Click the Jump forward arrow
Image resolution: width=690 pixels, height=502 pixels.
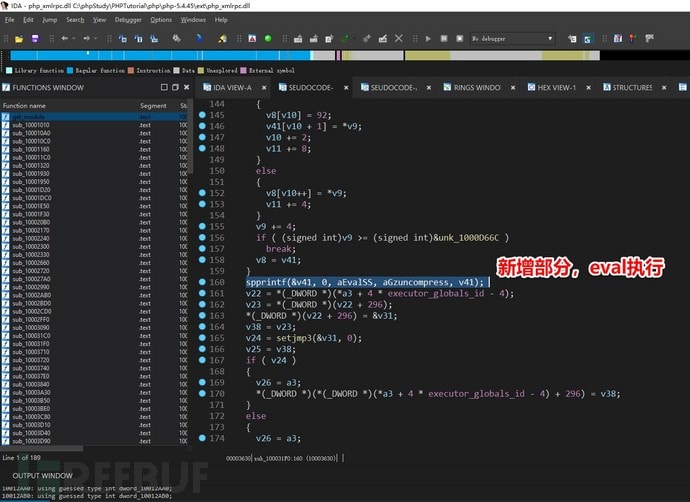click(x=87, y=39)
